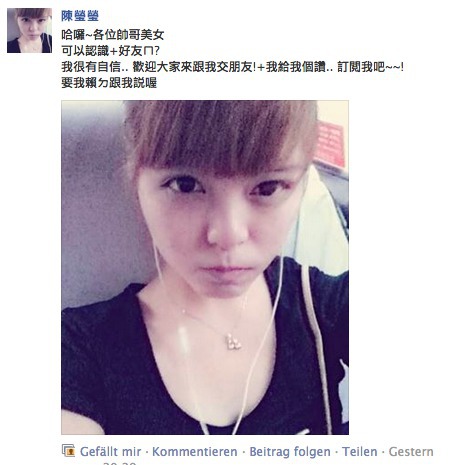Follow the post with Beitrag folgen

click(290, 452)
